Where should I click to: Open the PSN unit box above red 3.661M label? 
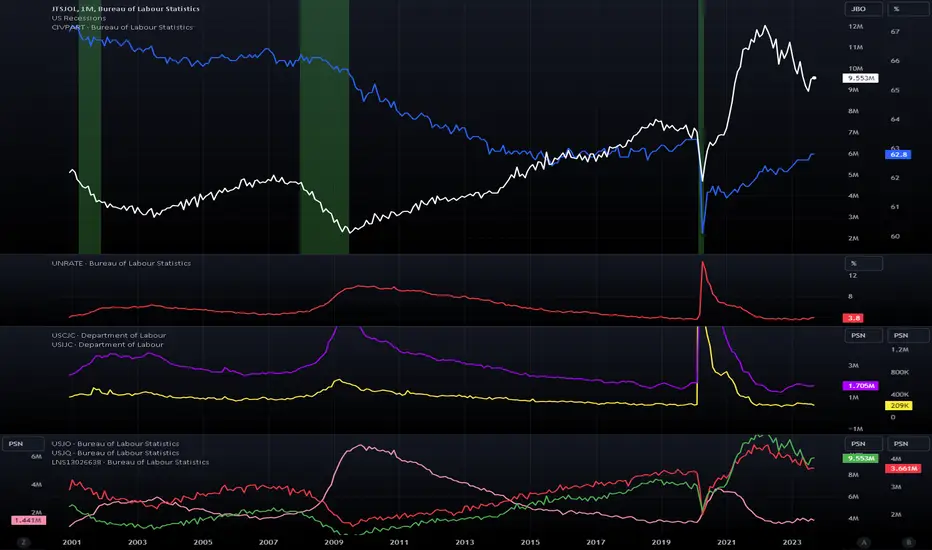(x=909, y=444)
